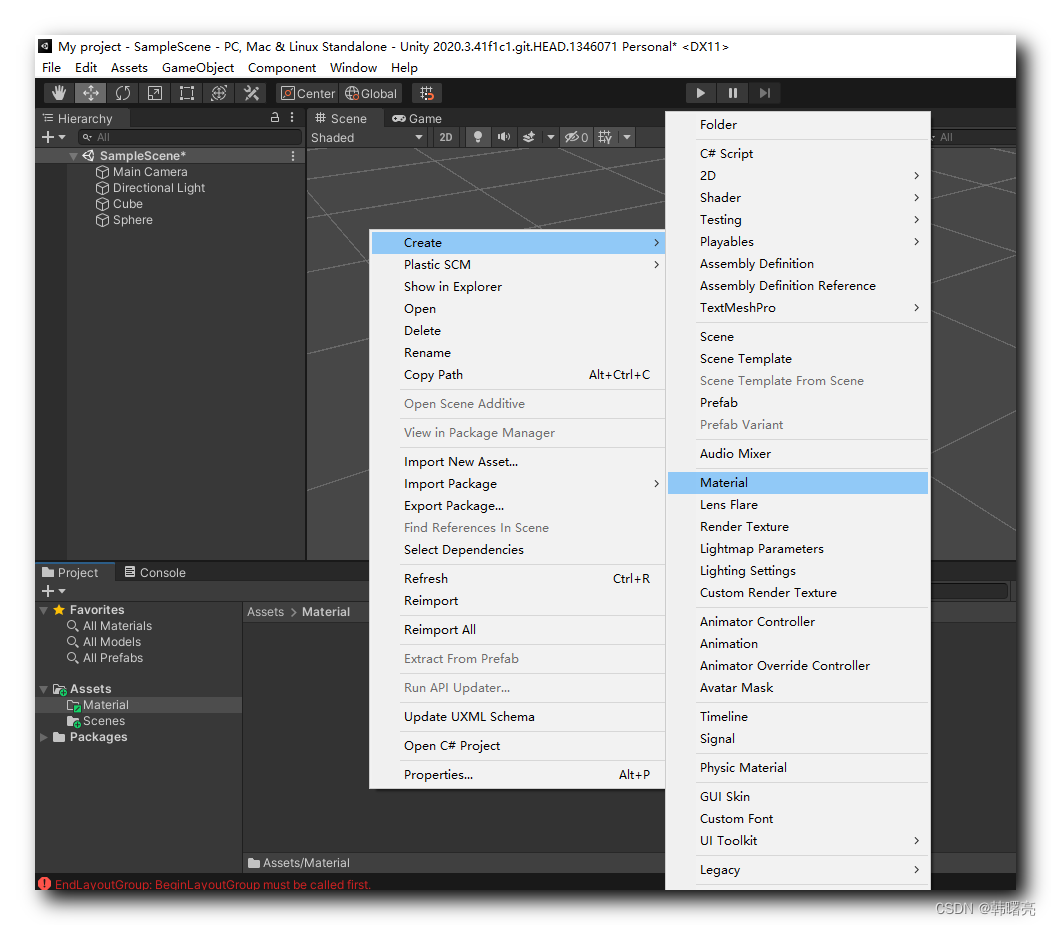This screenshot has height=925, width=1051.
Task: Open Project panel add asset plus dropdown
Action: 54,591
